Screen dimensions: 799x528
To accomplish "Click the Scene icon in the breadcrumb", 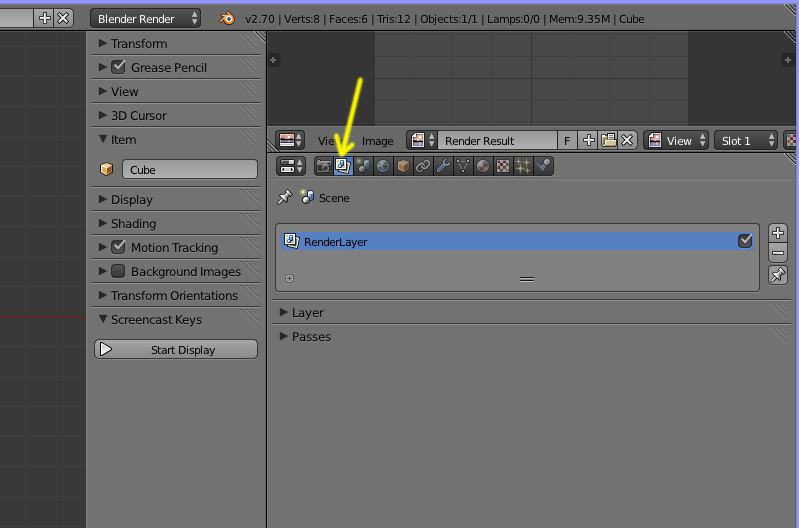I will click(x=307, y=197).
